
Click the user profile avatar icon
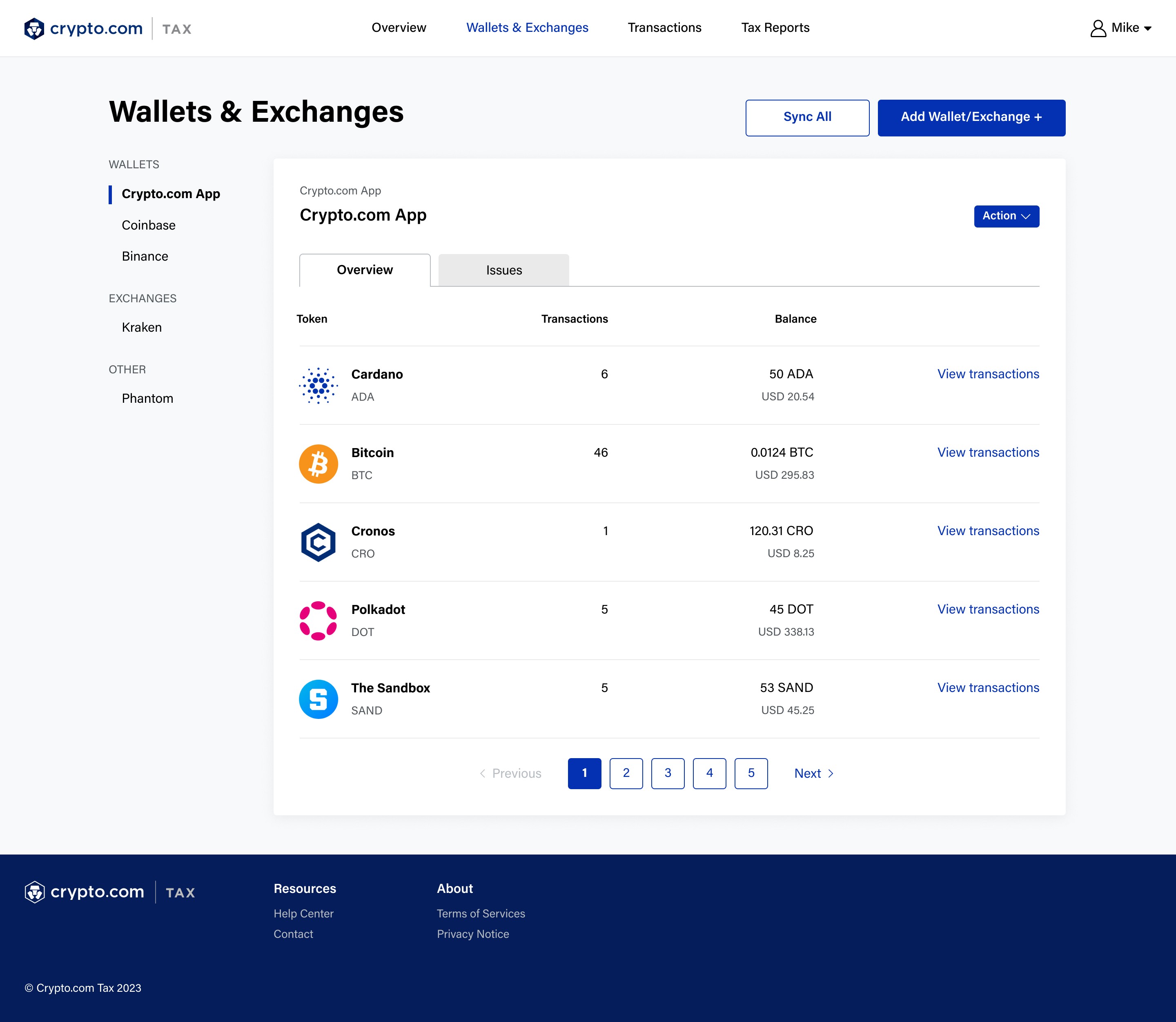tap(1098, 29)
